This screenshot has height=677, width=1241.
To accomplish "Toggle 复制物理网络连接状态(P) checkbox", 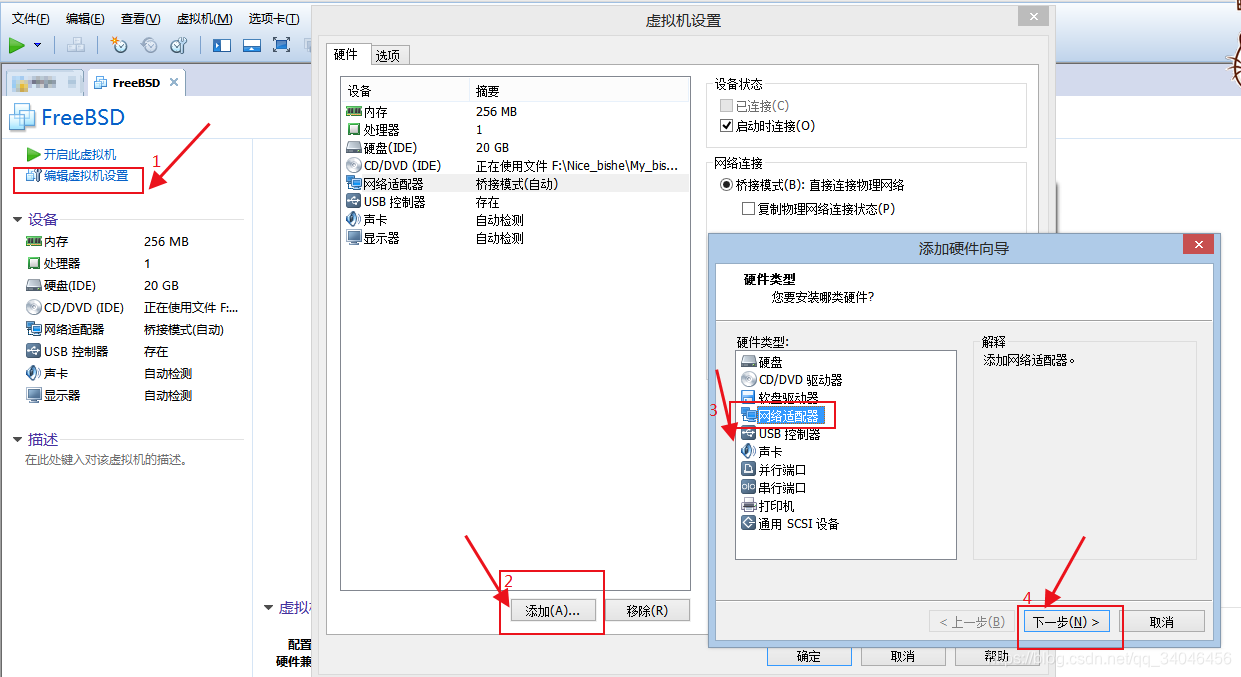I will point(748,209).
